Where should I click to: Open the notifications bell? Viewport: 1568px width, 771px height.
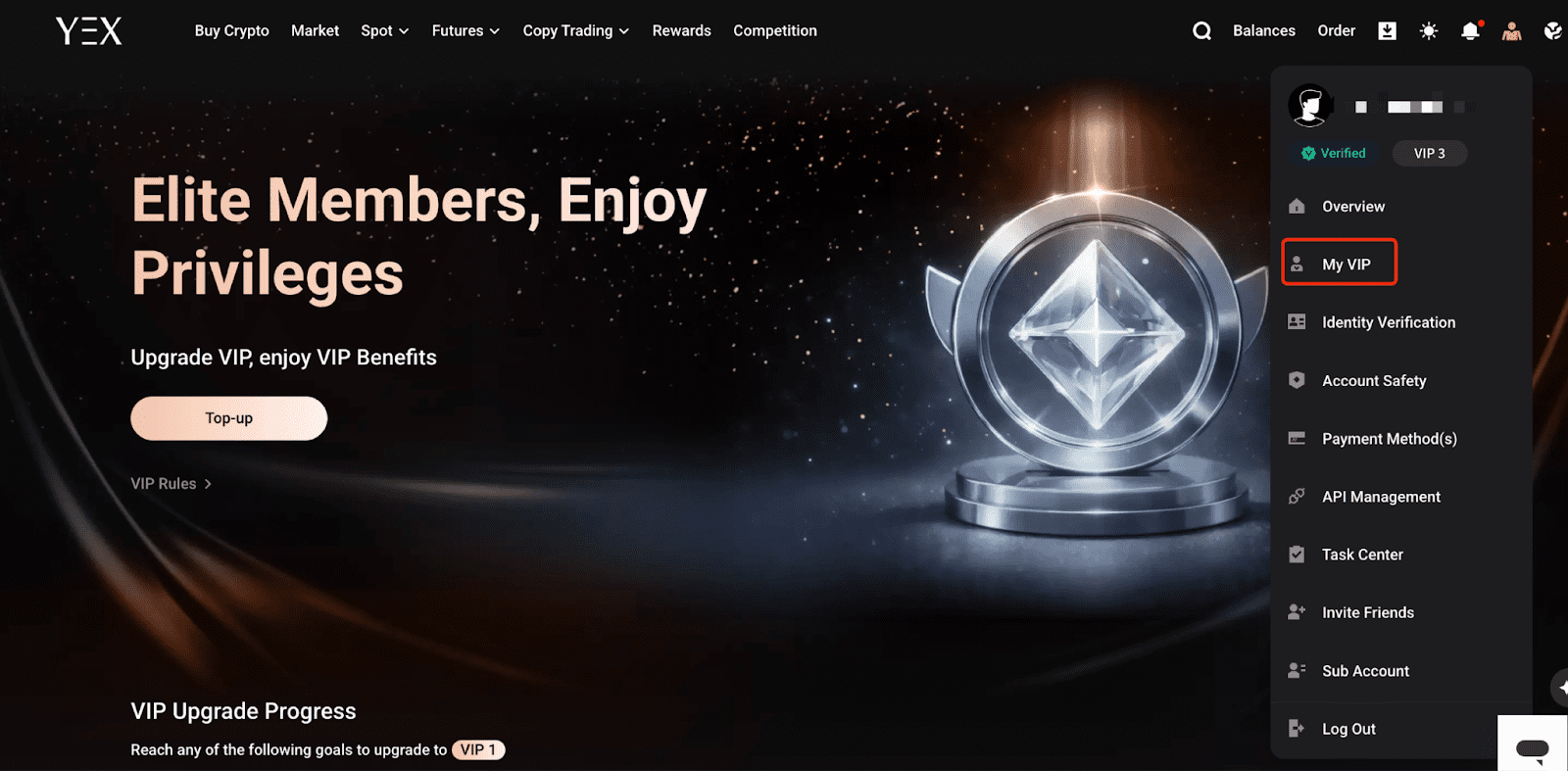tap(1470, 31)
